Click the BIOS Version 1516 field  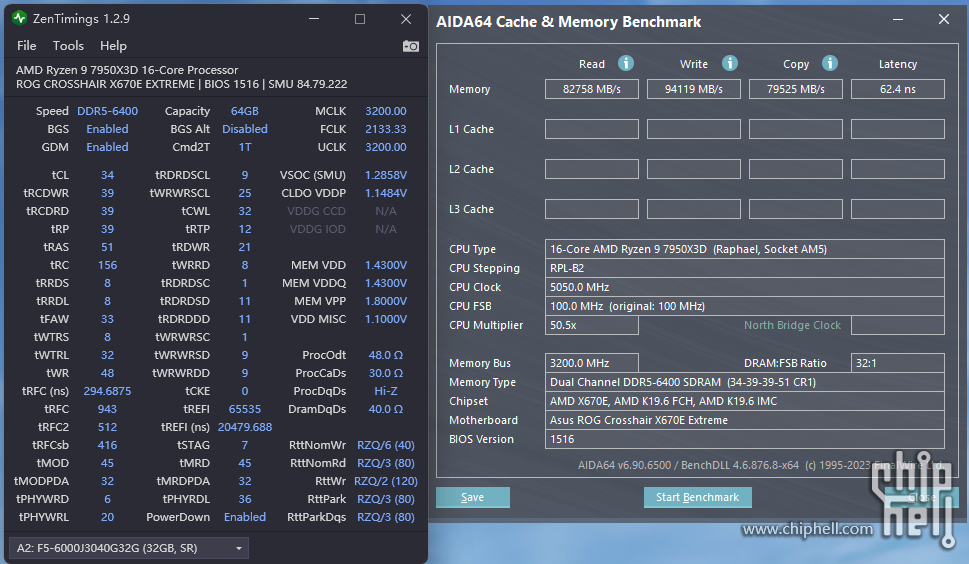745,439
